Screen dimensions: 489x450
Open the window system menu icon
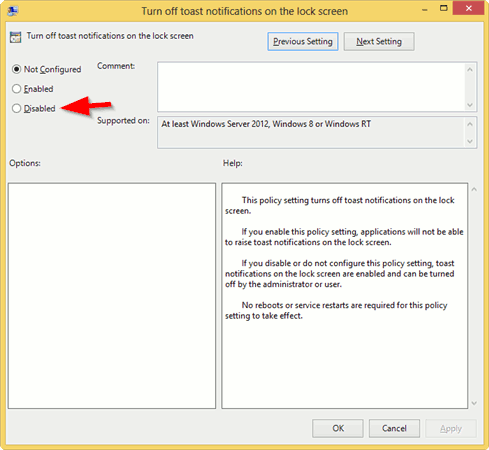pyautogui.click(x=13, y=11)
